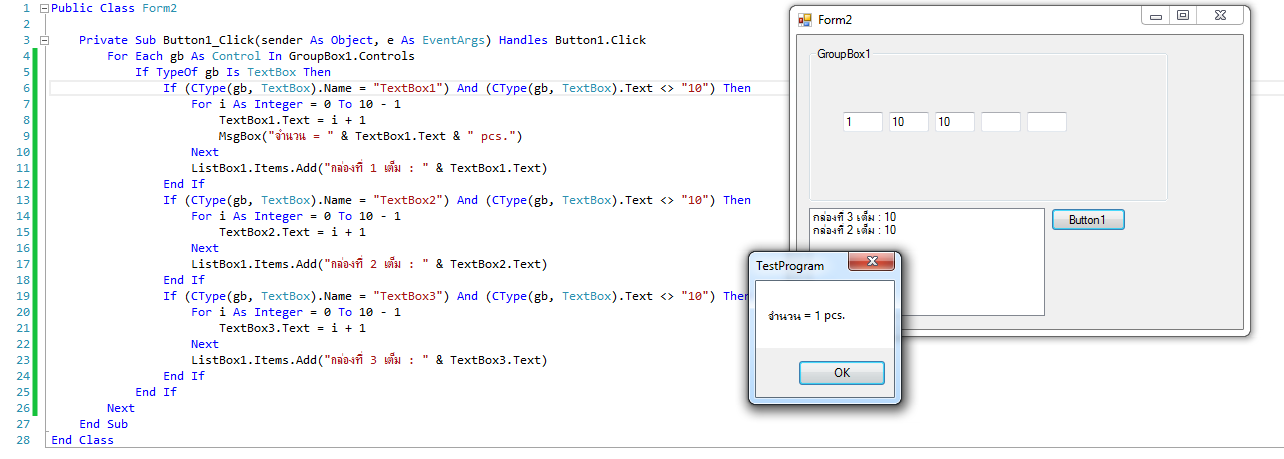Viewport: 1284px width, 459px height.
Task: Click line 'If TypeOf gb Is TextBox Then'
Action: [x=233, y=72]
